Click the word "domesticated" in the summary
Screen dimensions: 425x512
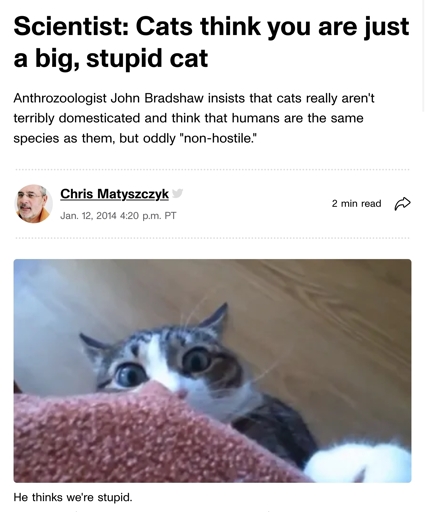[x=99, y=118]
